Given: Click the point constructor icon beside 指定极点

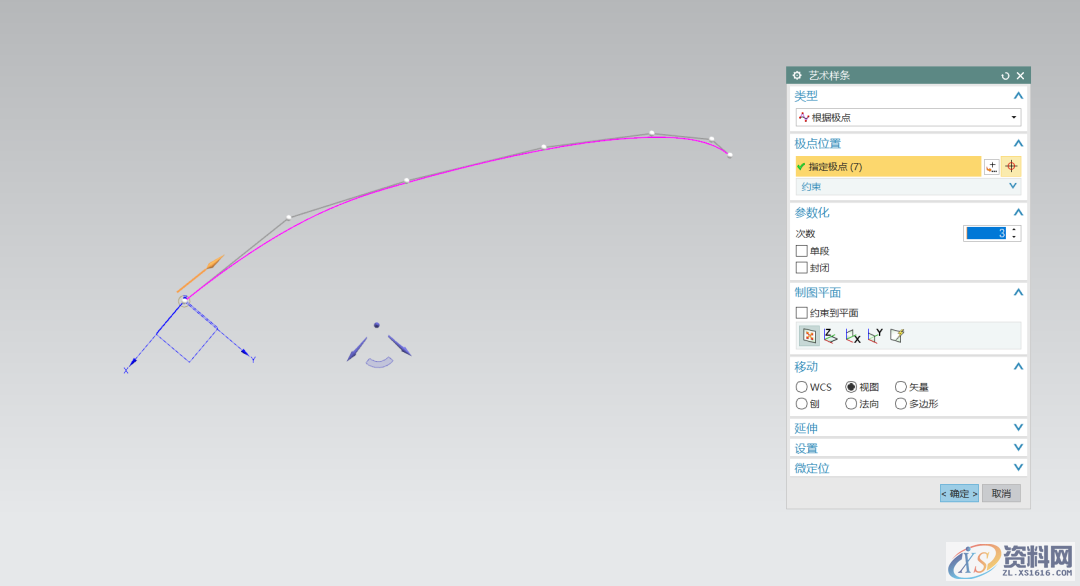Looking at the screenshot, I should pos(991,167).
